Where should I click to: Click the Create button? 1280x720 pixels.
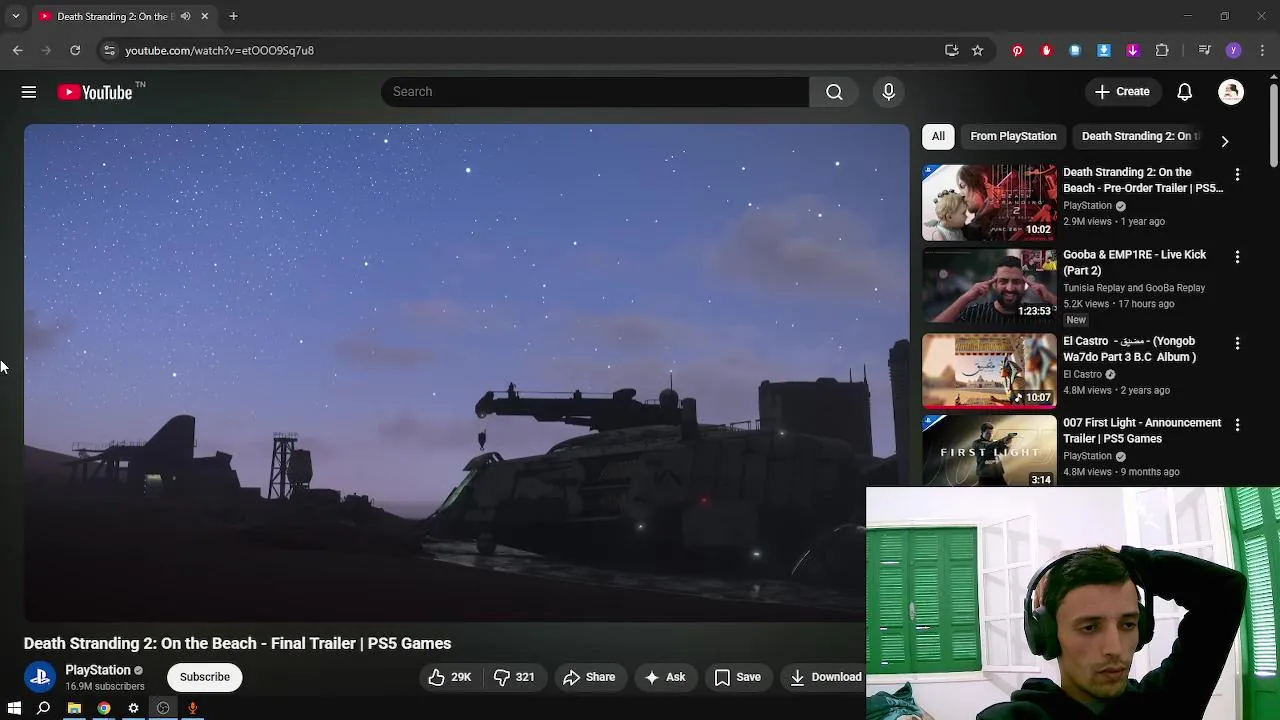click(1122, 92)
